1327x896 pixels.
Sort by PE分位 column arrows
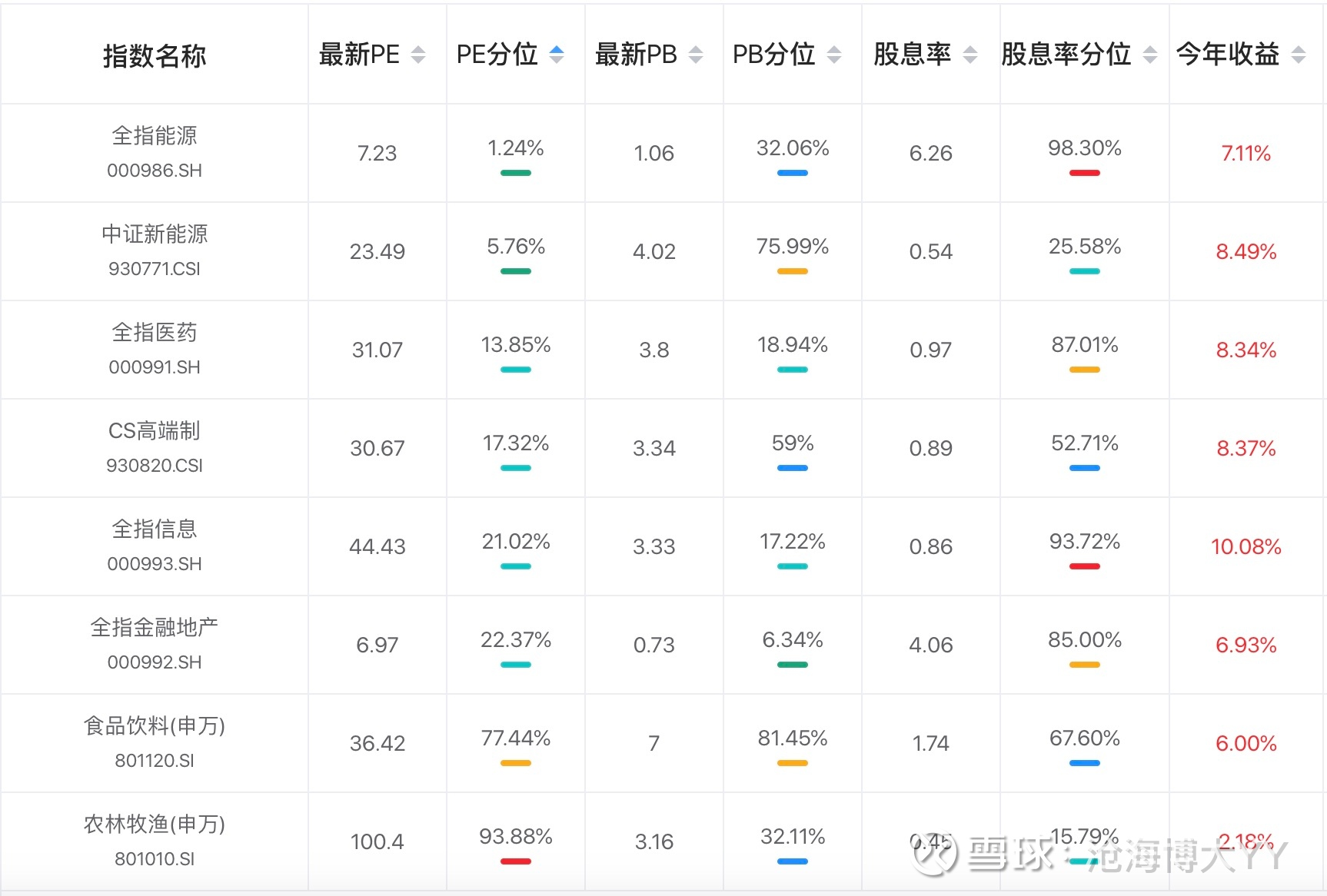click(x=557, y=55)
